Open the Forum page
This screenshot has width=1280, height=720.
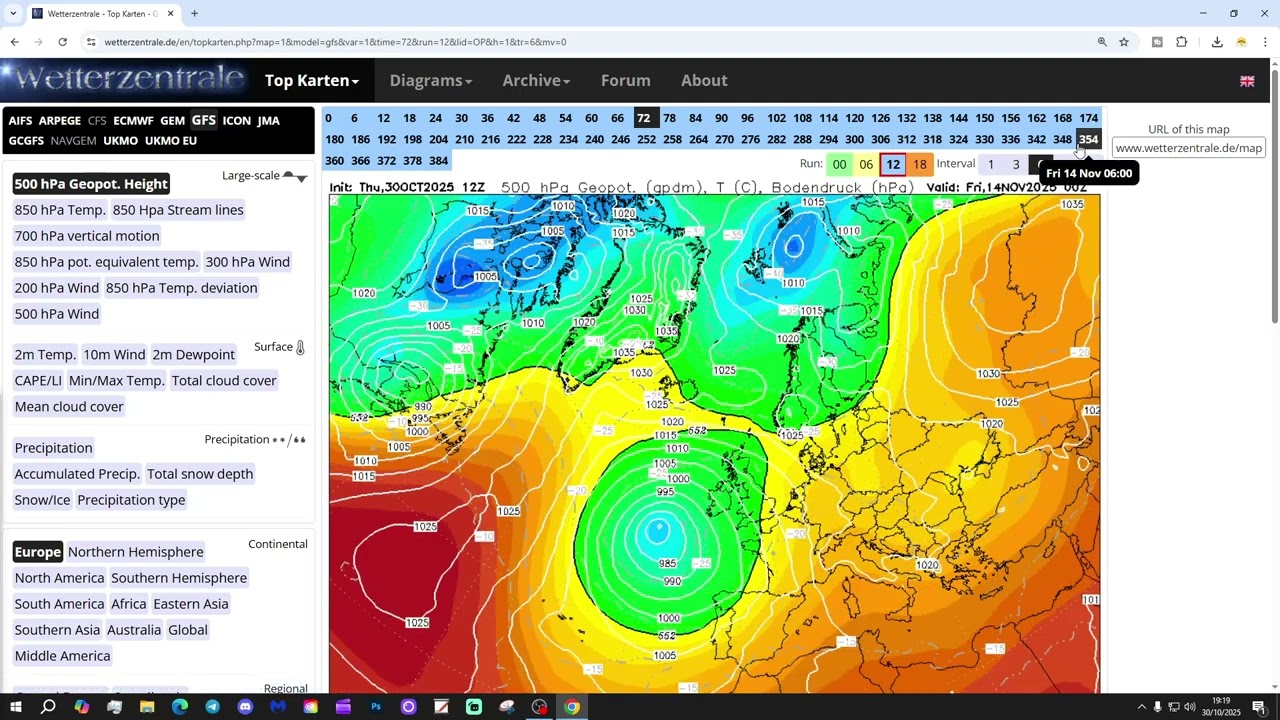(626, 81)
